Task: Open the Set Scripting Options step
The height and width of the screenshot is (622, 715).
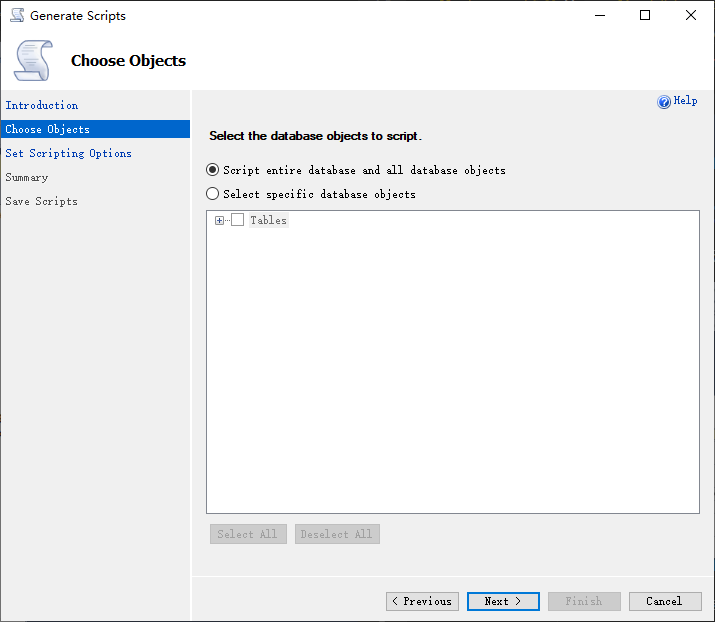Action: coord(68,153)
